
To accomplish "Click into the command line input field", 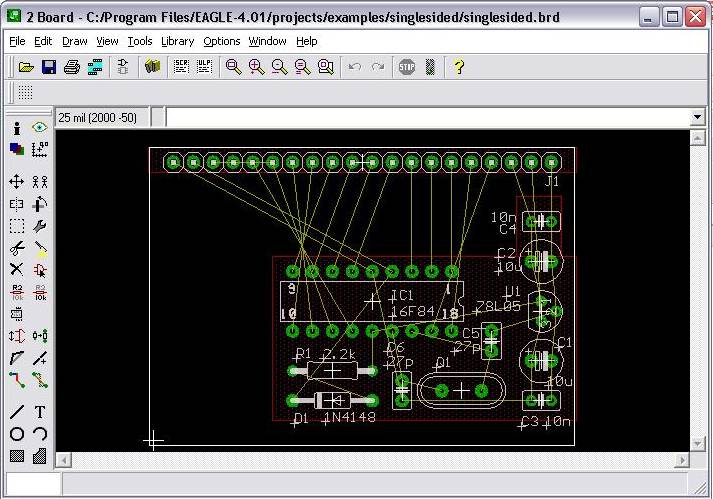I will pos(428,117).
